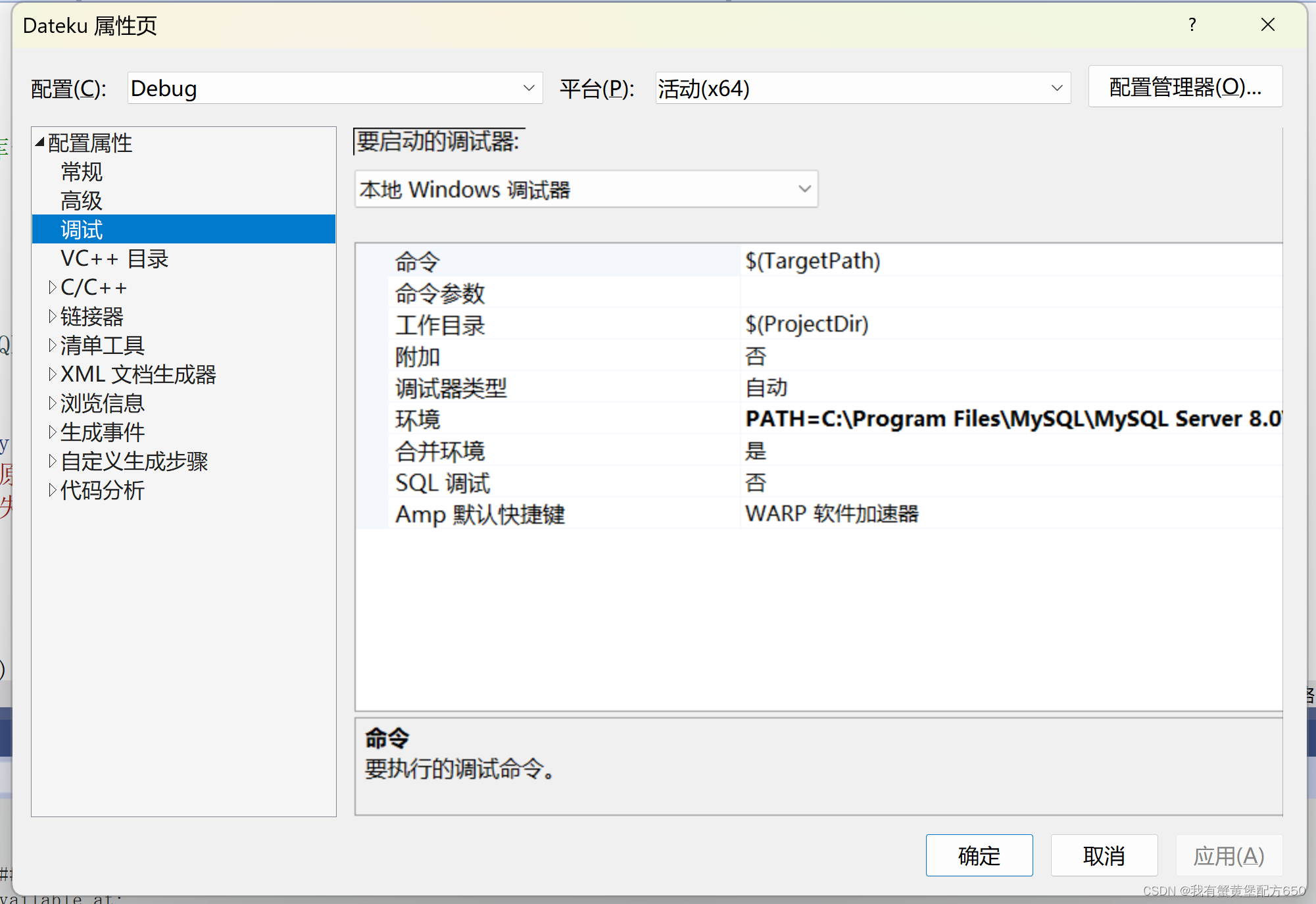Viewport: 1316px width, 904px height.
Task: Select VC++ 目录 in the tree
Action: (114, 258)
